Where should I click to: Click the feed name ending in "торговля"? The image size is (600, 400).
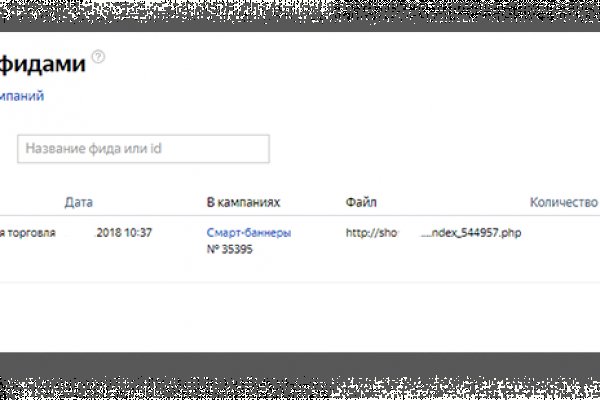click(28, 233)
